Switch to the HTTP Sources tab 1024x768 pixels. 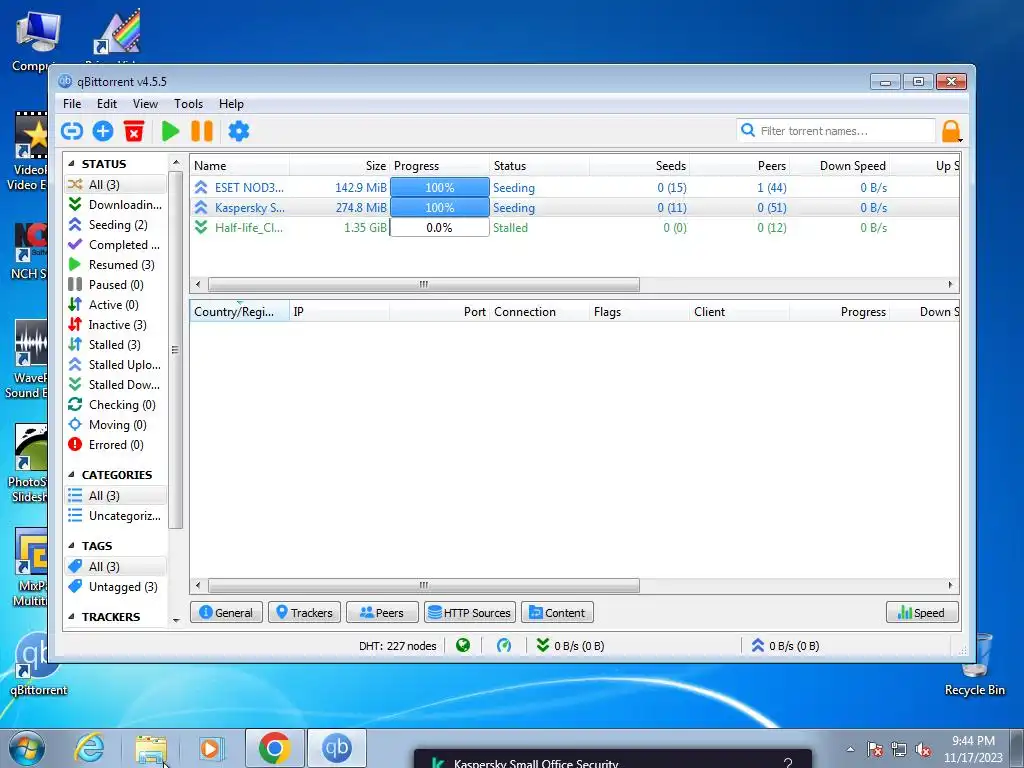470,613
